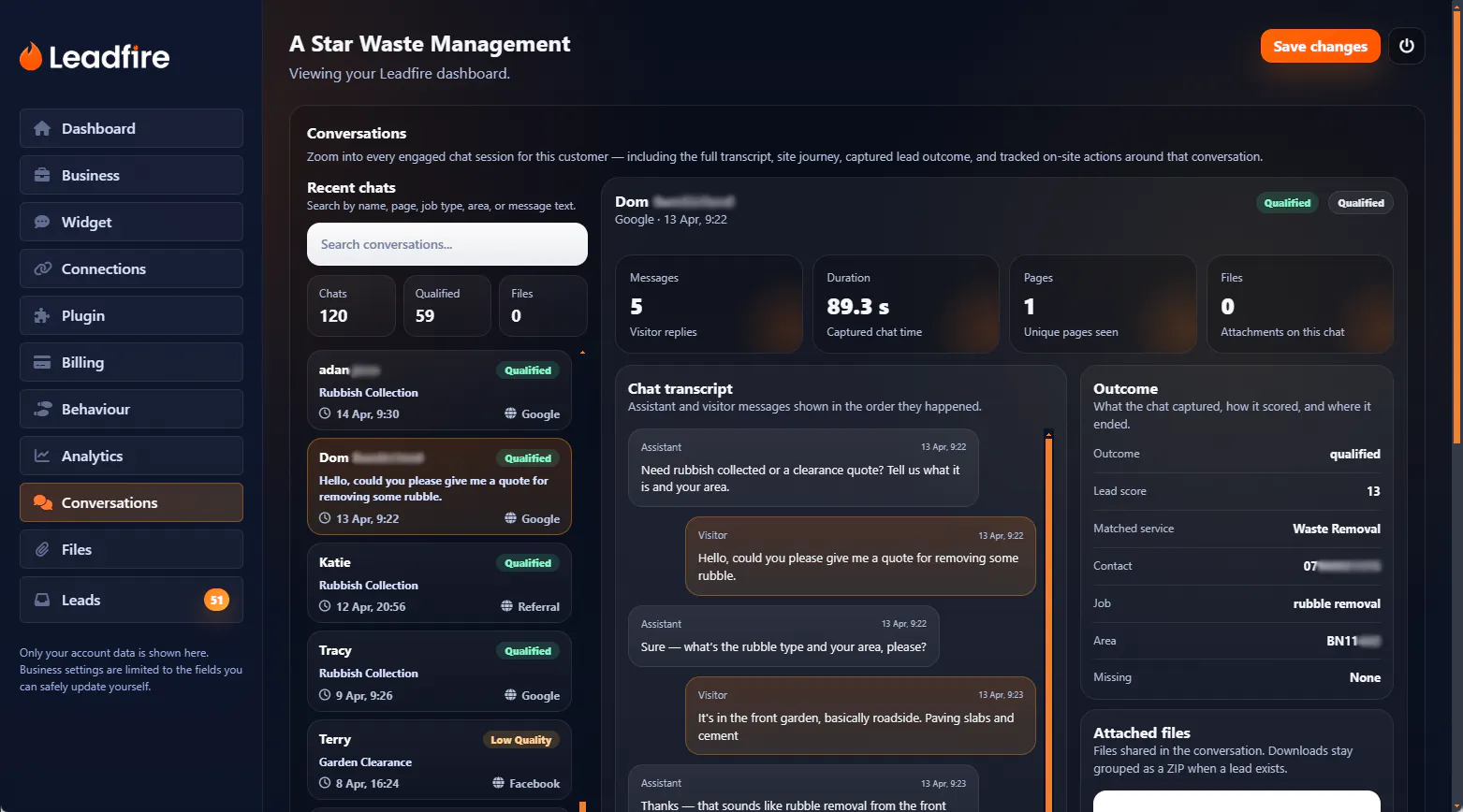Open Terry's Garden Clearance chat

point(439,760)
